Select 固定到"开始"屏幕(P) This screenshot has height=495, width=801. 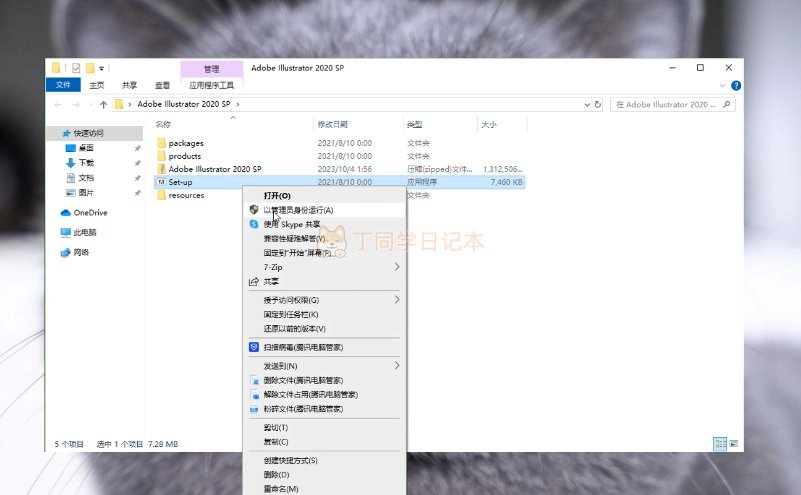[x=325, y=253]
